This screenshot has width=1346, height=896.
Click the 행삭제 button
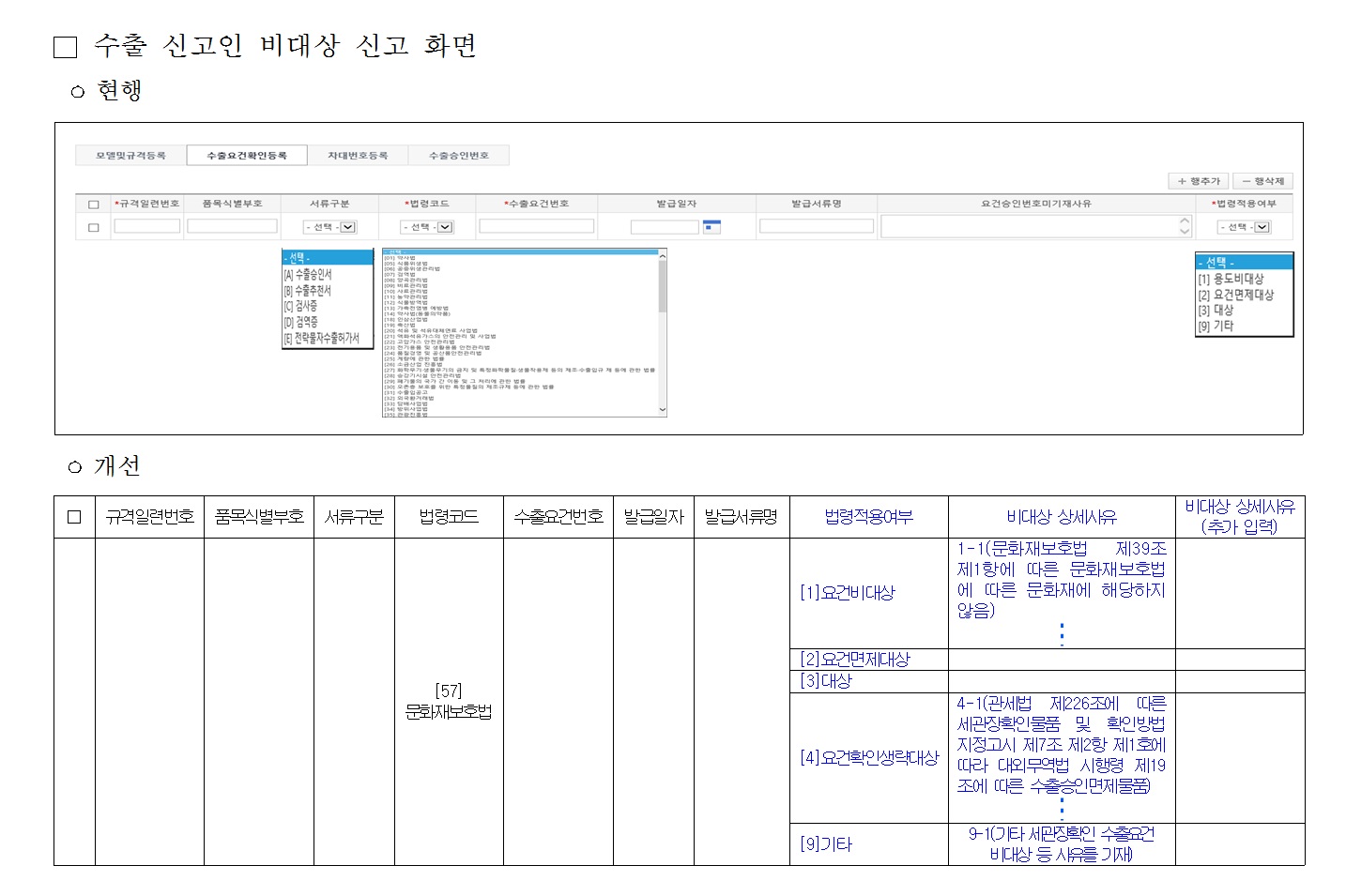(1262, 181)
